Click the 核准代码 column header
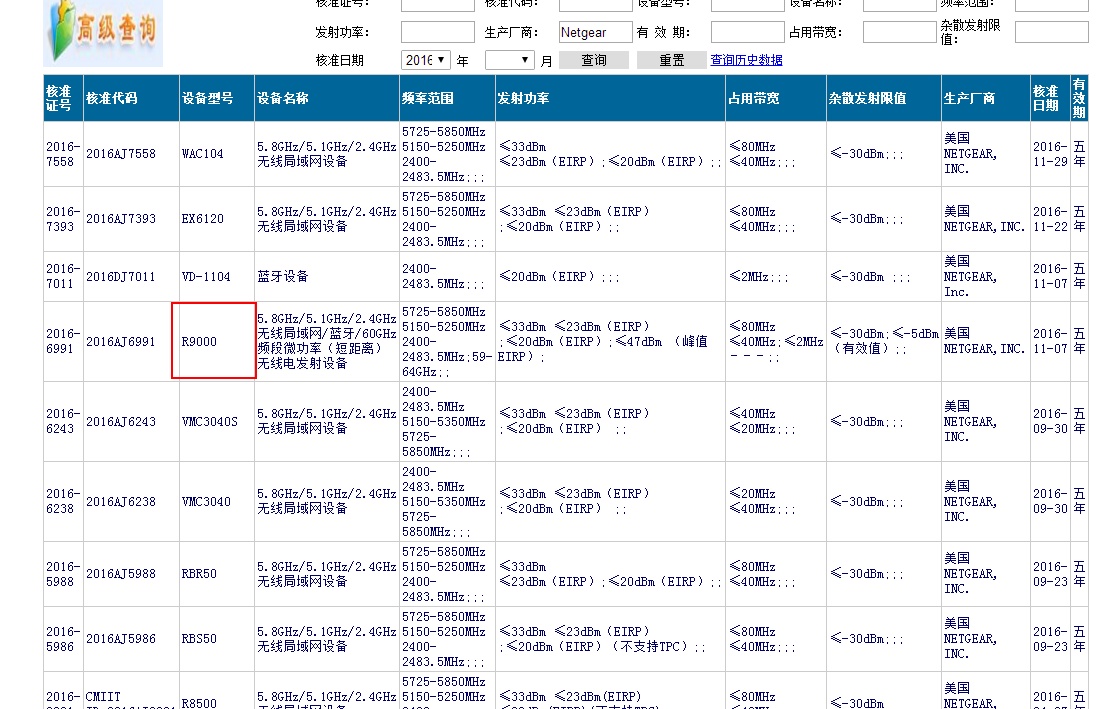1112x709 pixels. click(x=131, y=98)
